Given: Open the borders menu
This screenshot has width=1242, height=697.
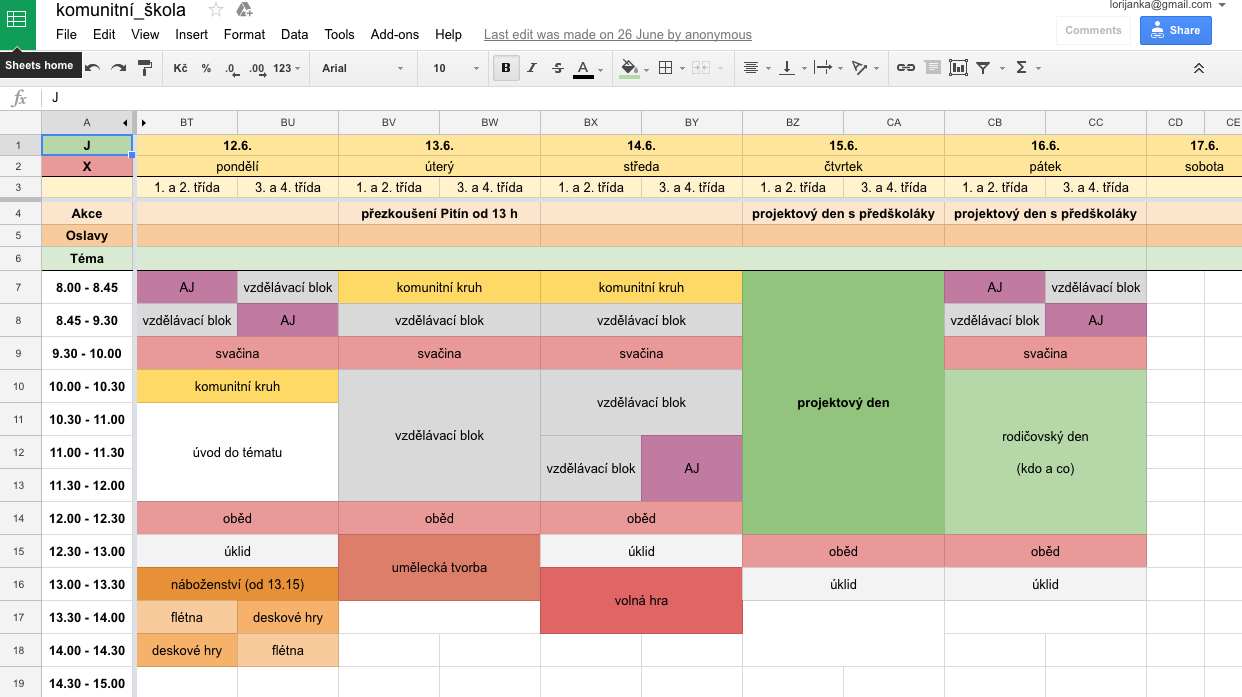Looking at the screenshot, I should [669, 68].
